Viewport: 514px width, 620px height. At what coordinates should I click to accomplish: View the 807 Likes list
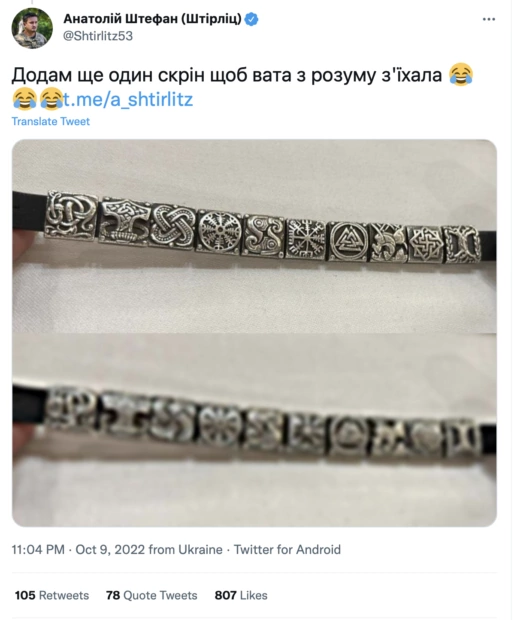coord(241,595)
